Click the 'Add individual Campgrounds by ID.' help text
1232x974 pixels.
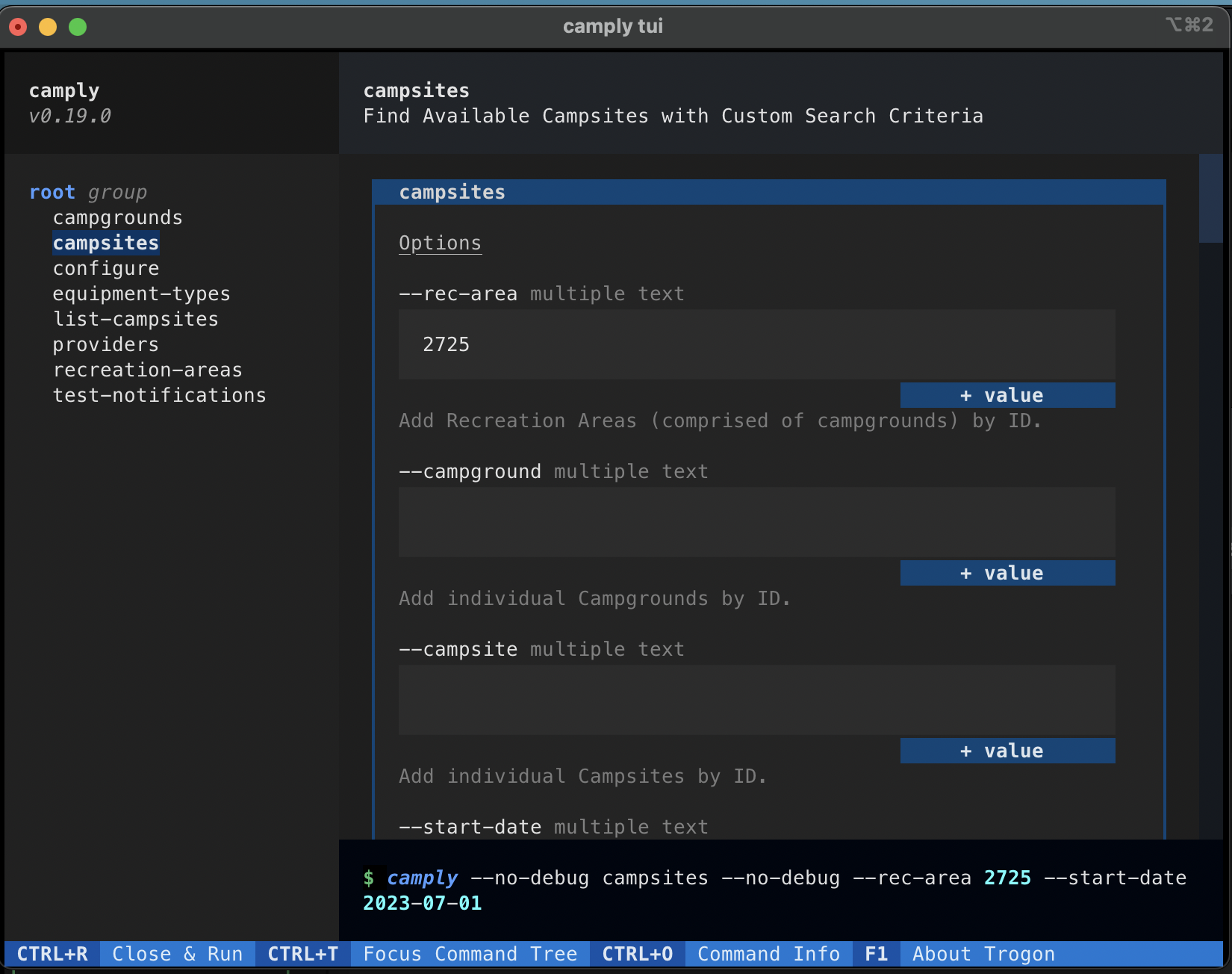pos(595,598)
